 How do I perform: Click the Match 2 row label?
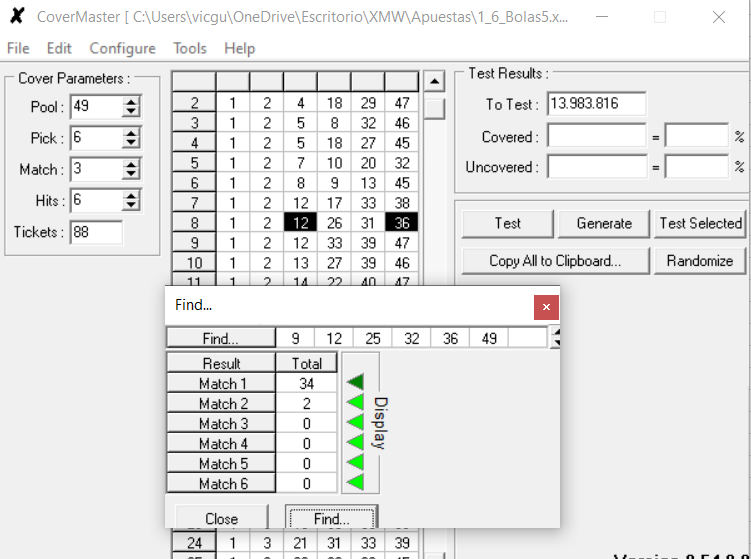pyautogui.click(x=221, y=403)
